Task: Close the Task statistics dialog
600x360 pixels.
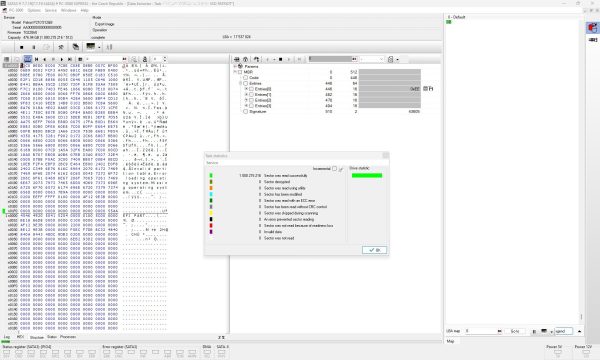Action: (385, 155)
